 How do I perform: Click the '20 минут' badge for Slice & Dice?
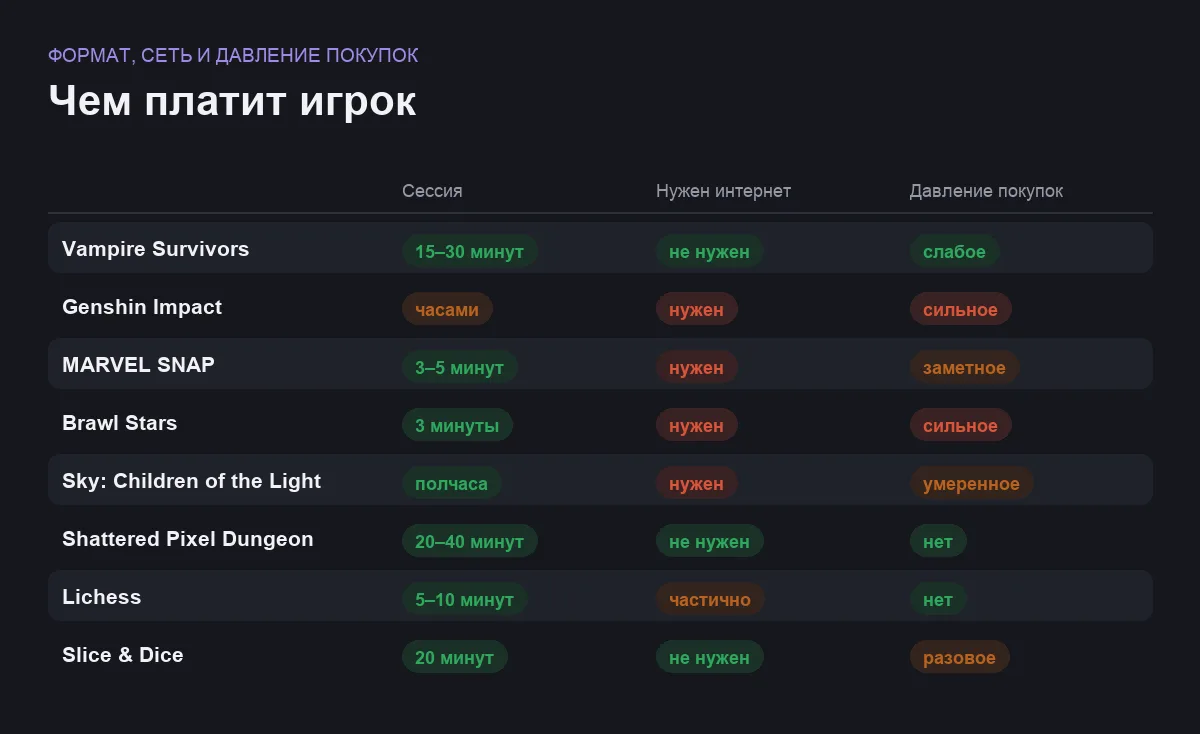coord(455,657)
